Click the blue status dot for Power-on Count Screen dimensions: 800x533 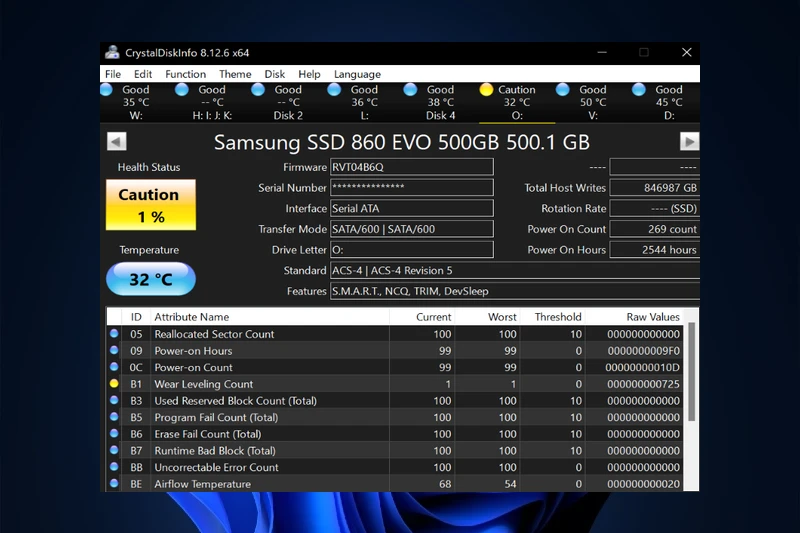coord(114,367)
